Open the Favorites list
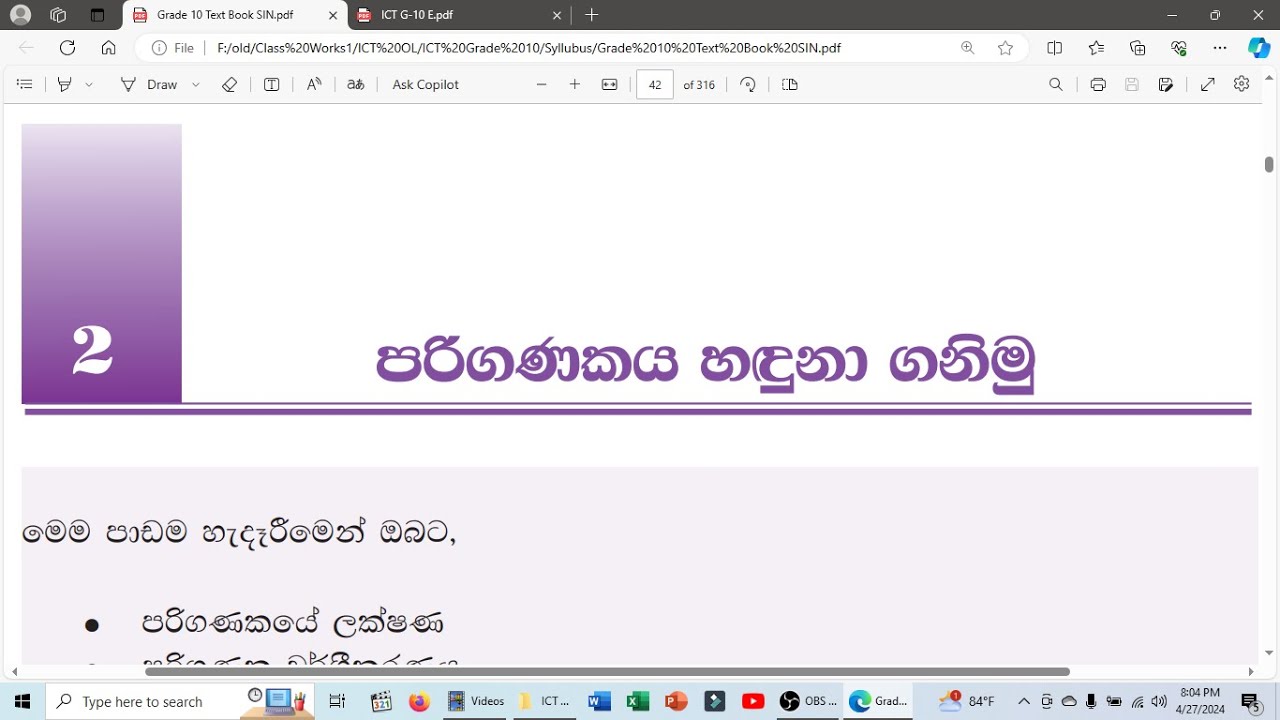This screenshot has height=720, width=1280. click(1097, 48)
